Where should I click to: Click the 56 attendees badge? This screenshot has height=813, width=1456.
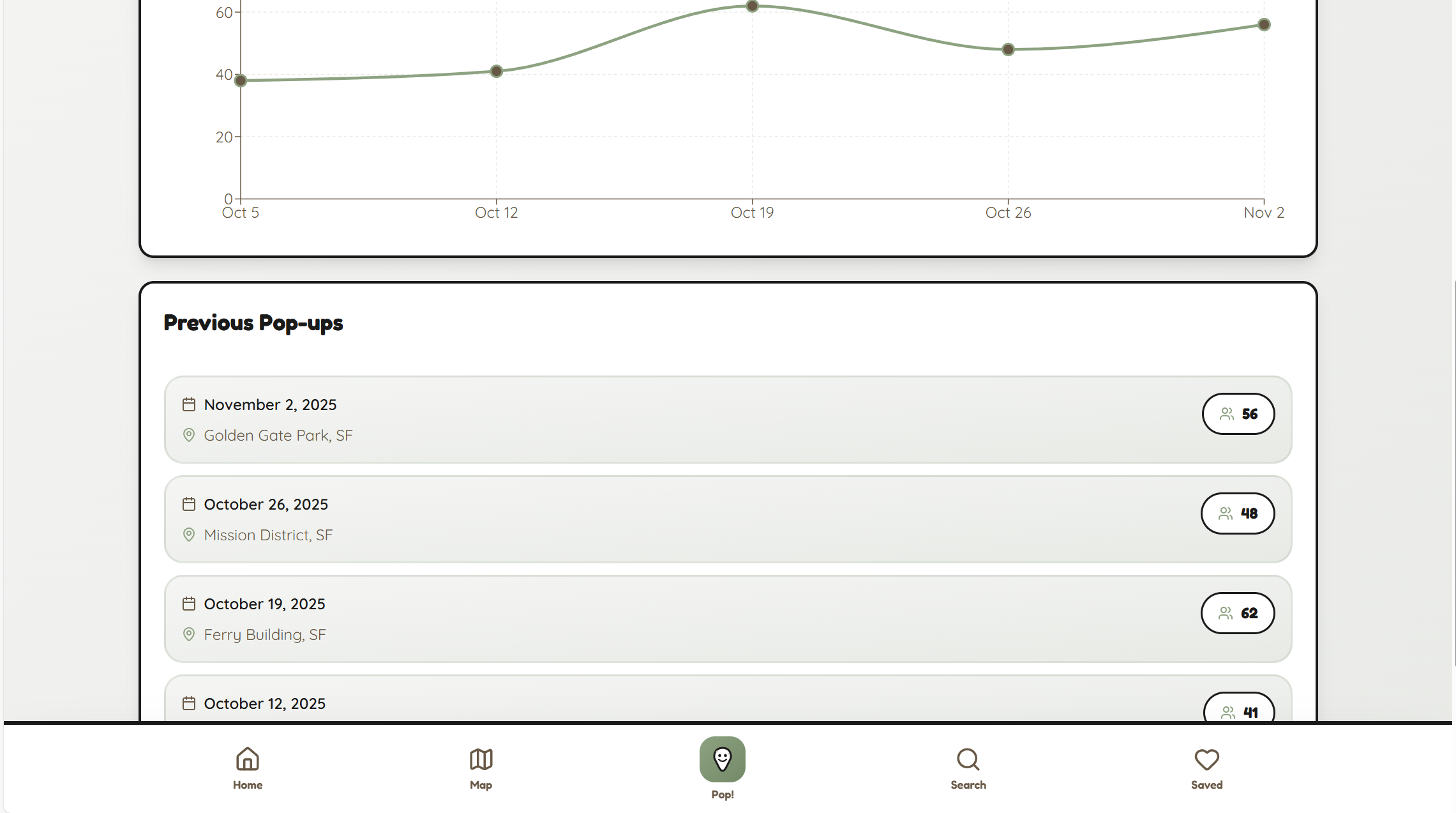[1238, 414]
